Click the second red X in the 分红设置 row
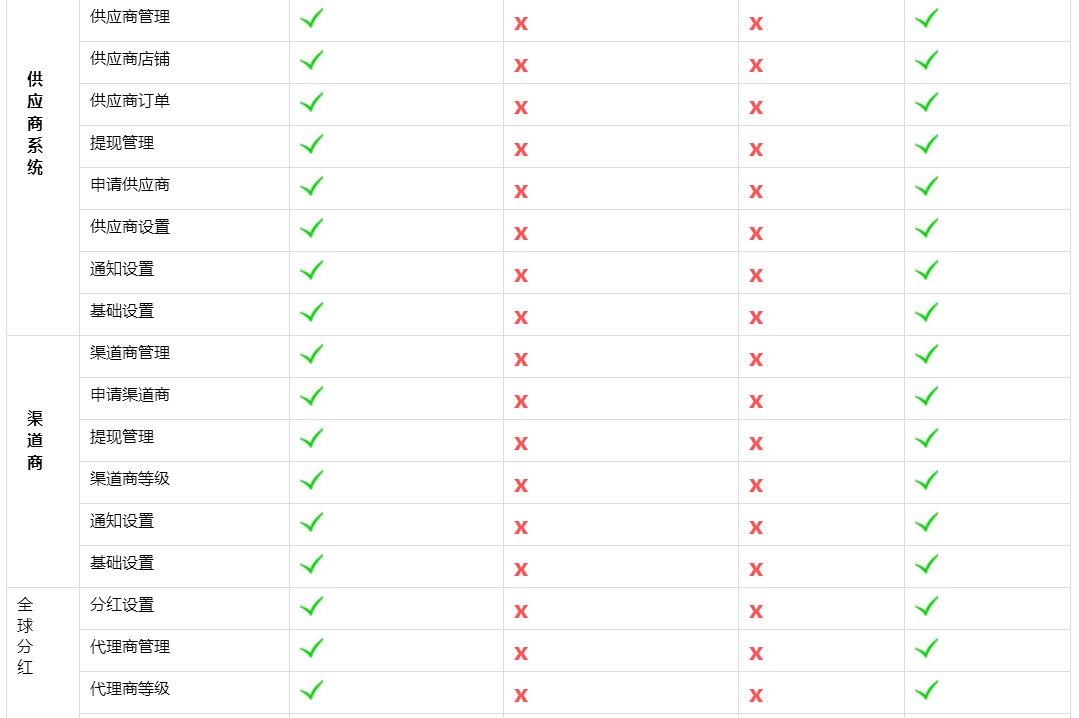Viewport: 1079px width, 718px height. 756,611
